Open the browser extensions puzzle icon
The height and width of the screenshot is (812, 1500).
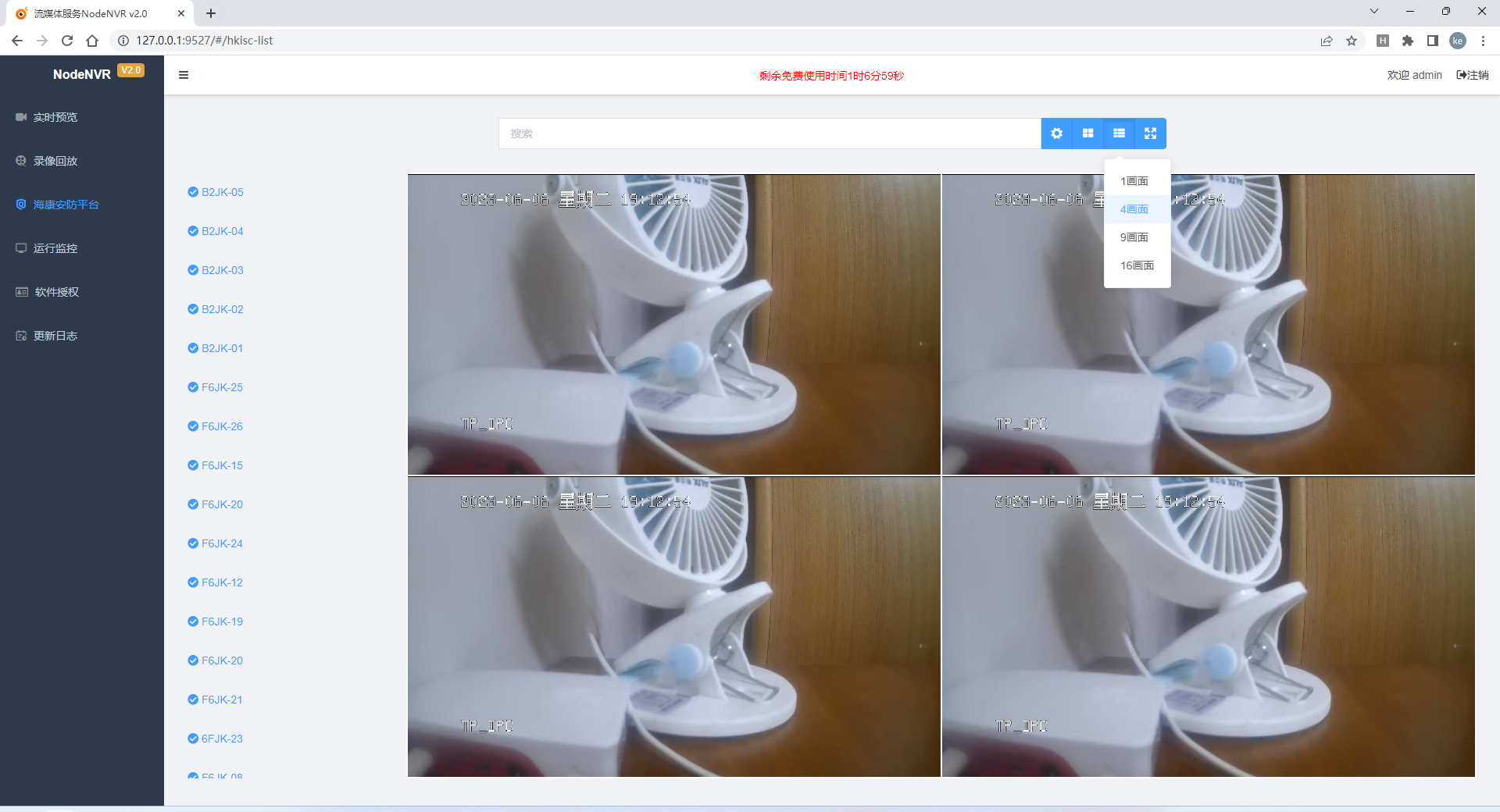click(1408, 41)
